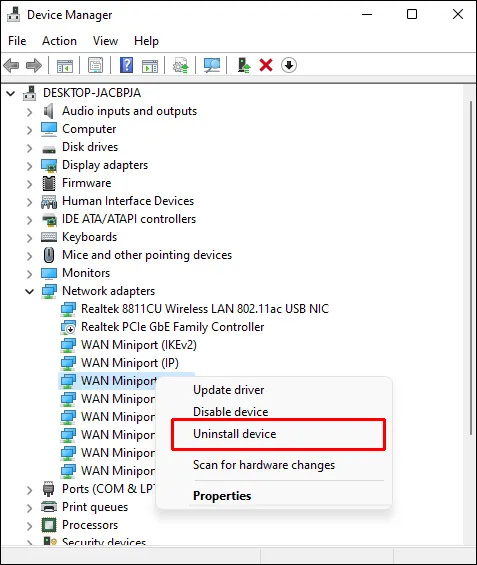Expand the Display adapters category

(x=30, y=166)
